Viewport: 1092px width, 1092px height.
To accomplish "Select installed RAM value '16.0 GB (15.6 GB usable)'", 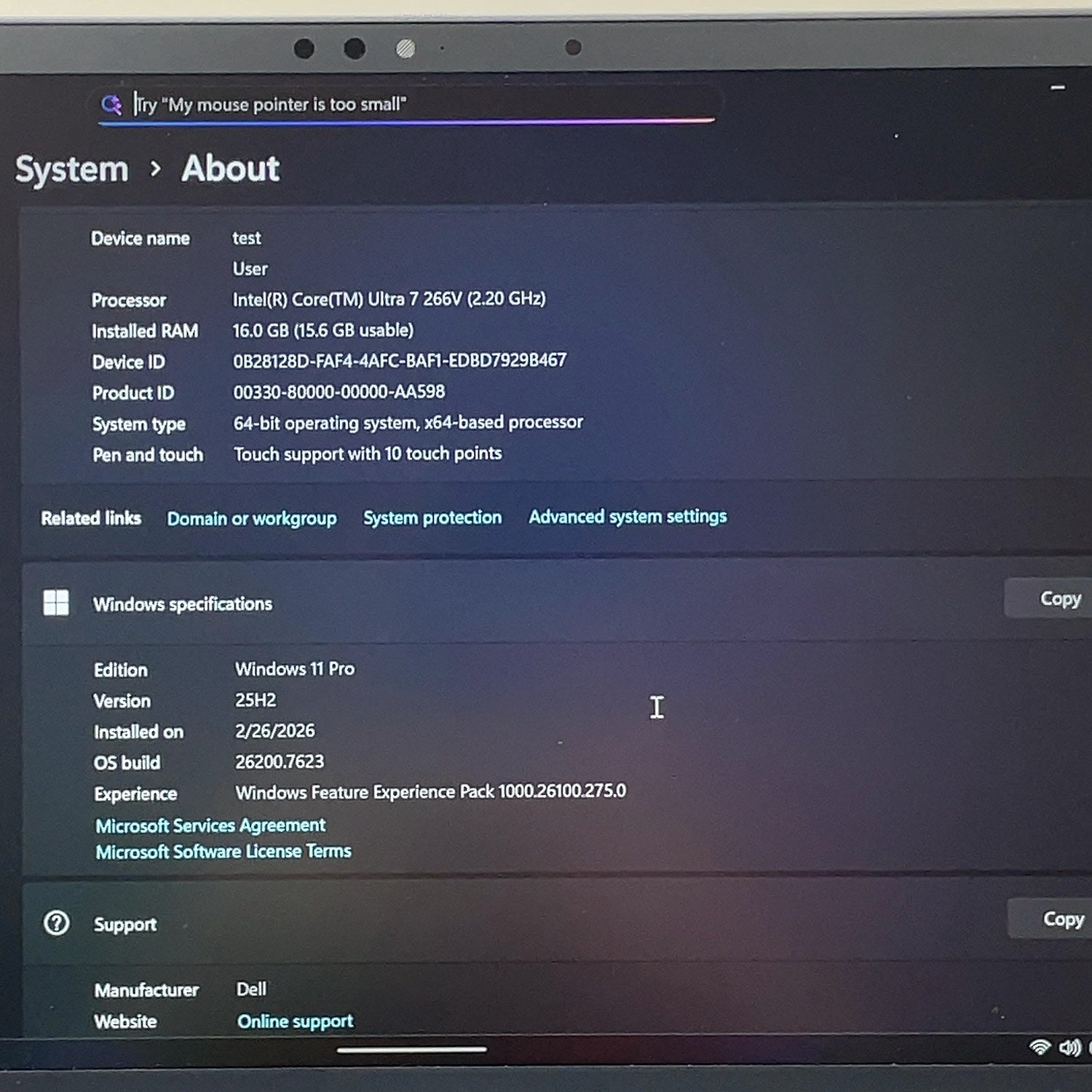I will (323, 331).
